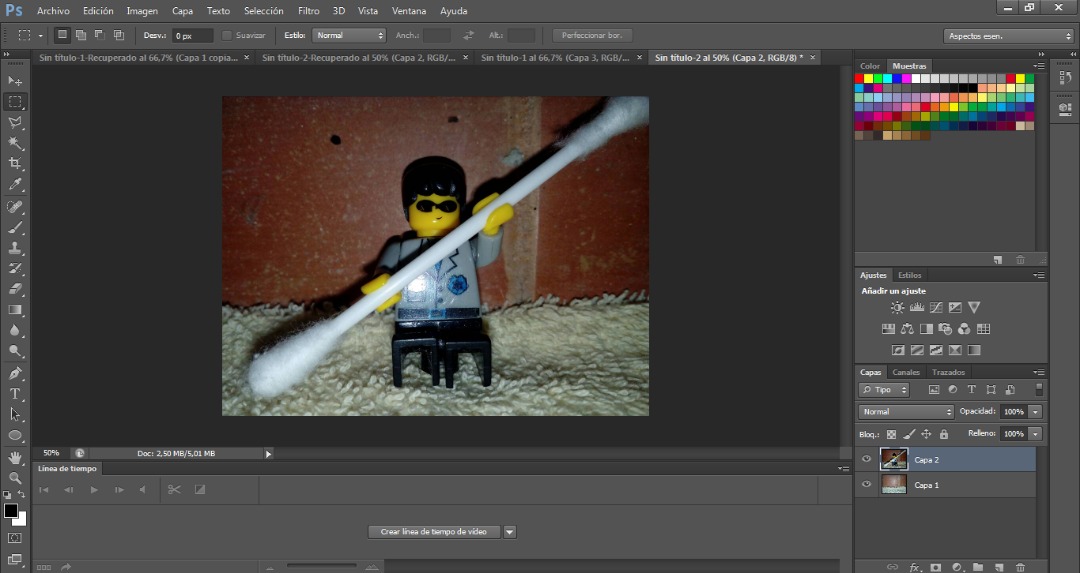Viewport: 1080px width, 573px height.
Task: Switch to the Canales tab
Action: 906,373
